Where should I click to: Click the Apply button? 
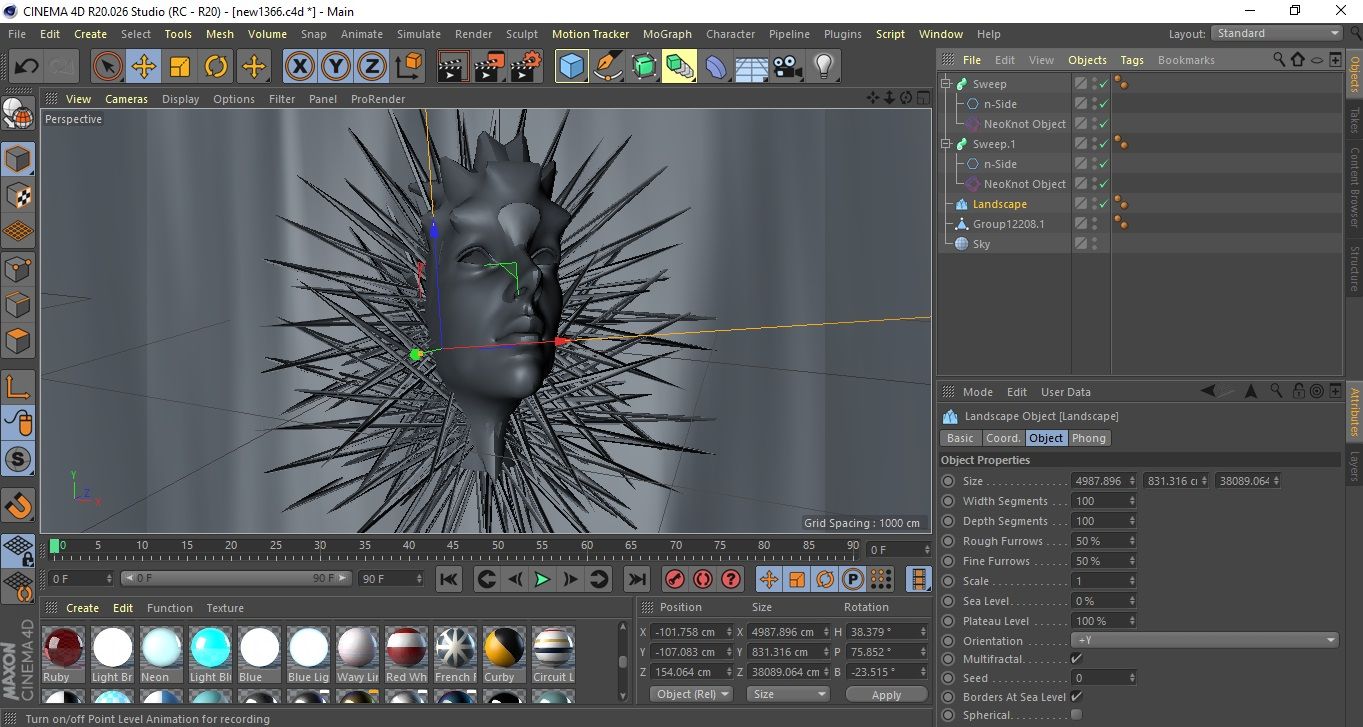pyautogui.click(x=886, y=694)
